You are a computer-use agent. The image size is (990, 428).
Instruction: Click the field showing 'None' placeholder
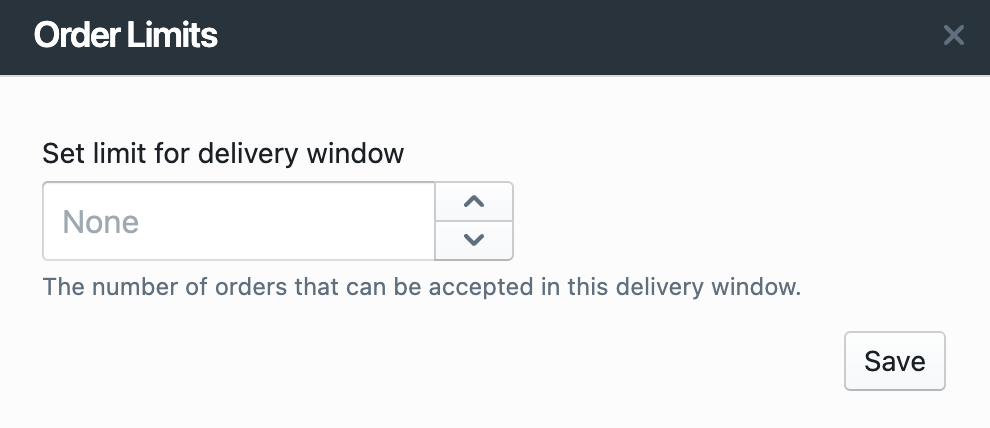[239, 221]
